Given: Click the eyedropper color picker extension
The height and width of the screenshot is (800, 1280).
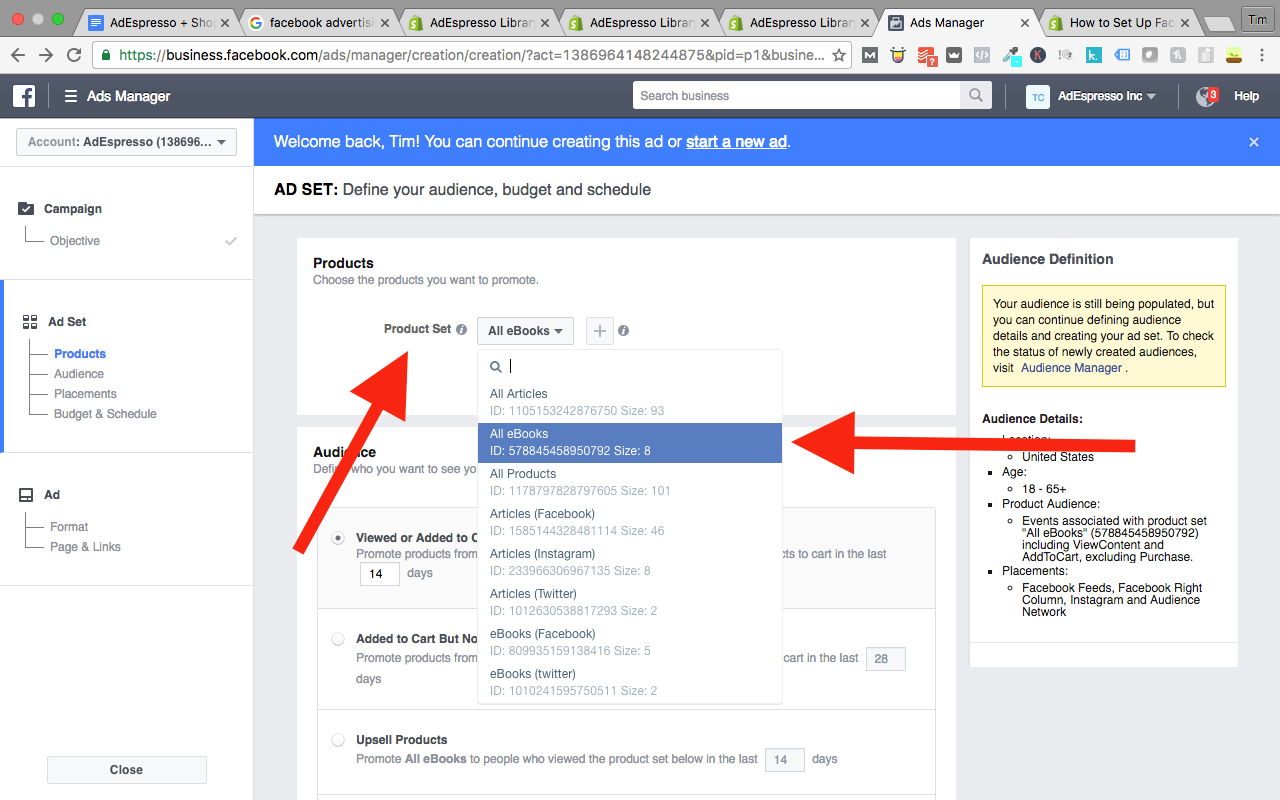Looking at the screenshot, I should pos(1011,56).
